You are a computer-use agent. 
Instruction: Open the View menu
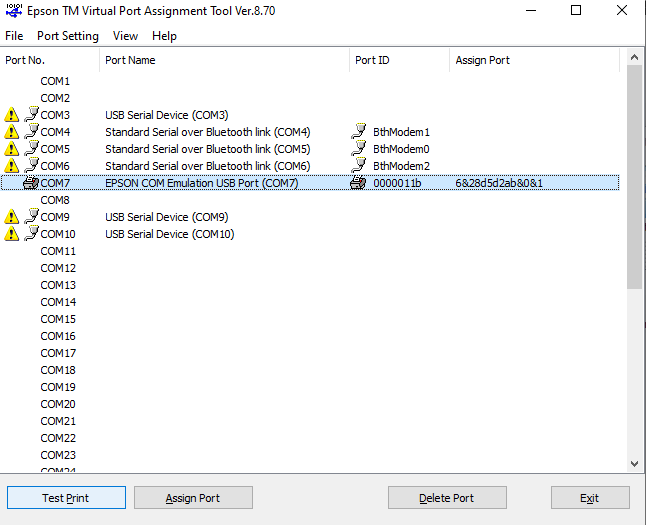click(126, 36)
